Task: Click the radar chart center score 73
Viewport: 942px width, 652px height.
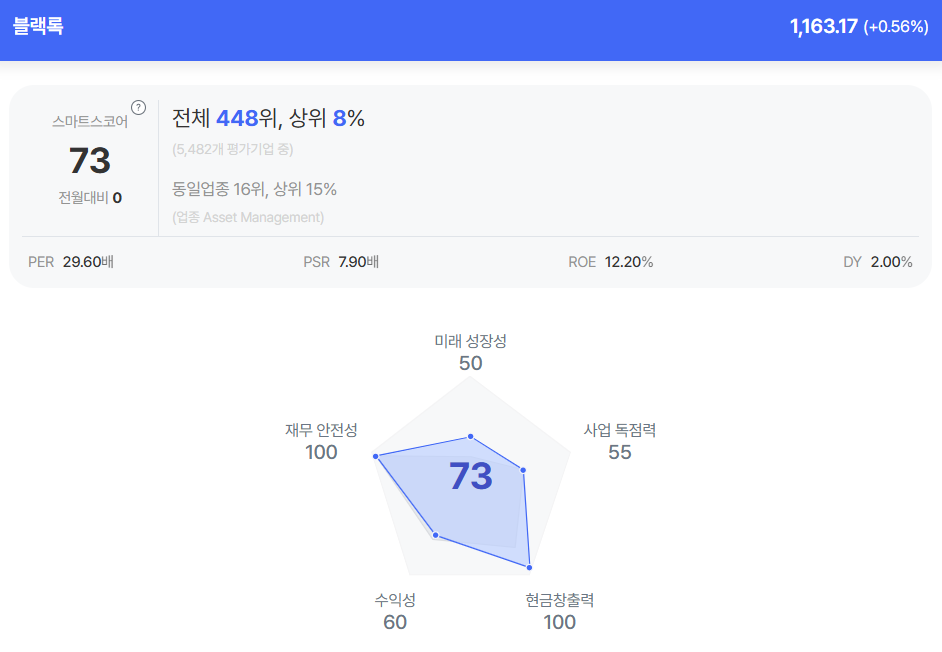Action: [470, 476]
